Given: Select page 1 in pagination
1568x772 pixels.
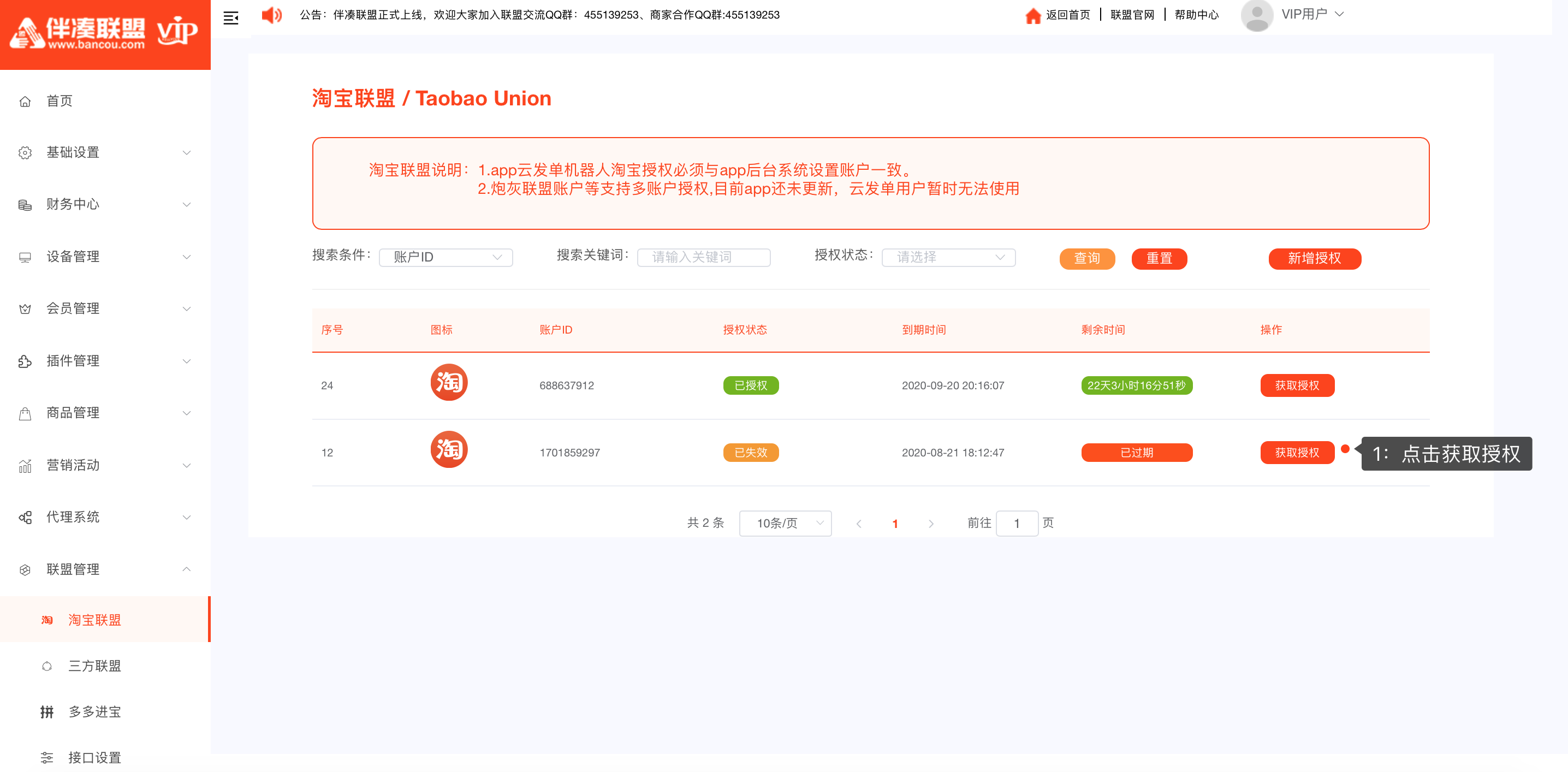Looking at the screenshot, I should click(x=895, y=524).
